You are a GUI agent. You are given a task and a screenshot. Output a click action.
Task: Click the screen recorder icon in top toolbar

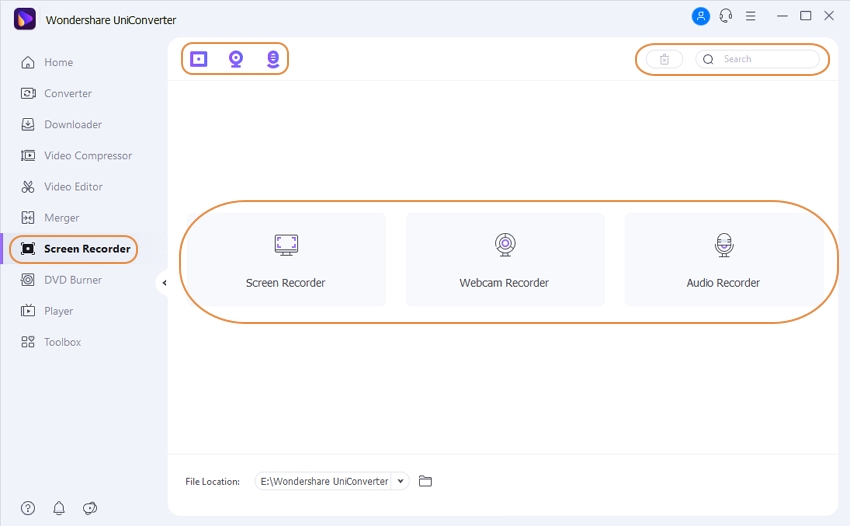(x=199, y=59)
